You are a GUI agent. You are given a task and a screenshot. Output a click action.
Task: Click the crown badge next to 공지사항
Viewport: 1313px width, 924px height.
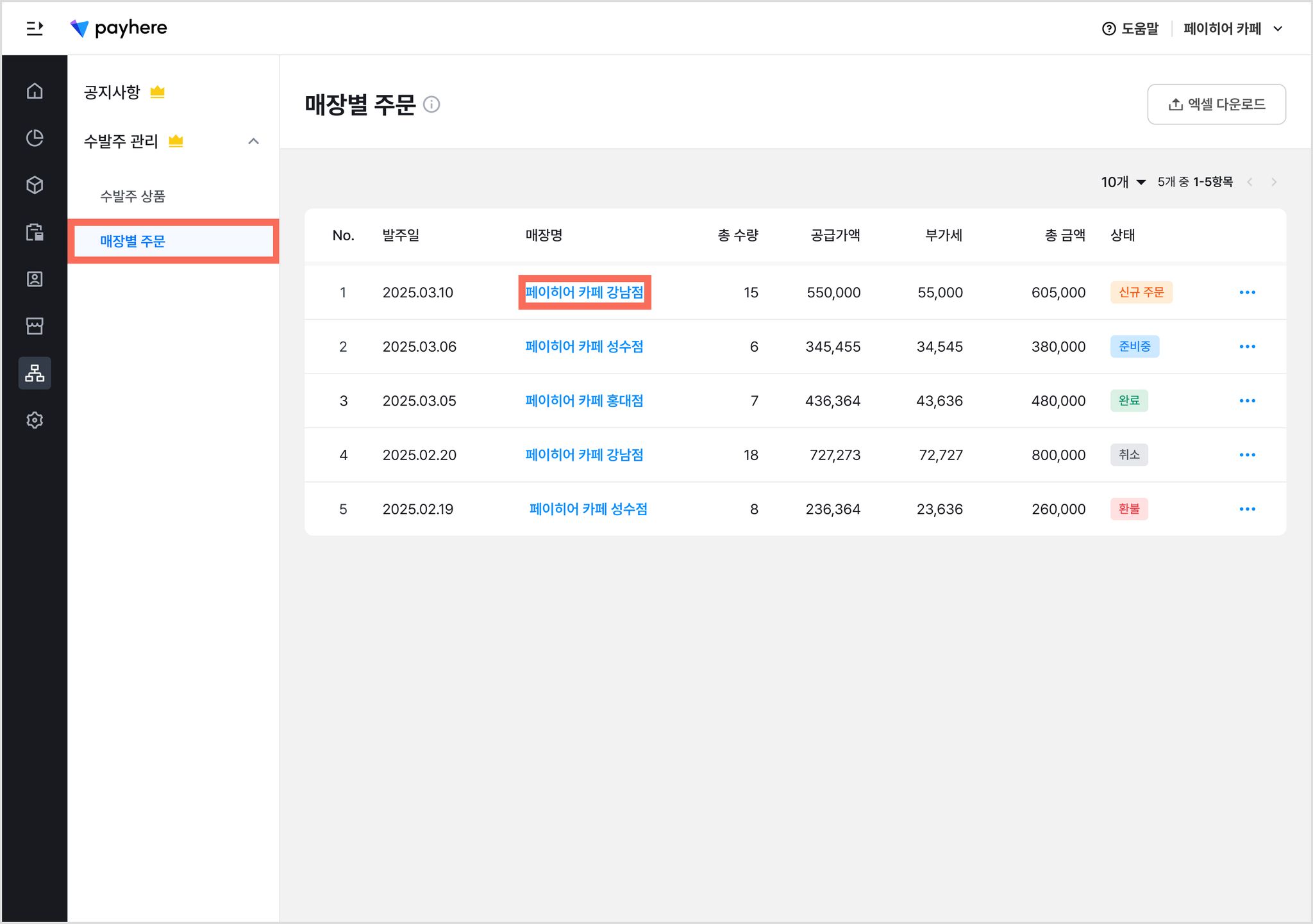[158, 92]
